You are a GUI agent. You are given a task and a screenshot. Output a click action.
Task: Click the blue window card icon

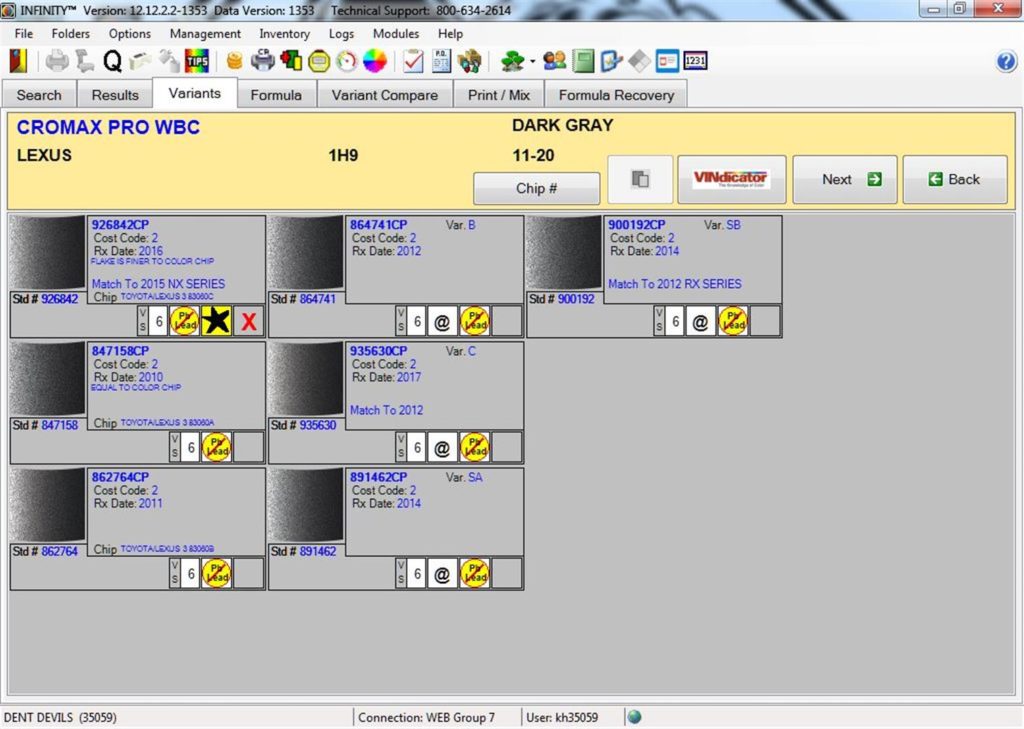coord(667,61)
